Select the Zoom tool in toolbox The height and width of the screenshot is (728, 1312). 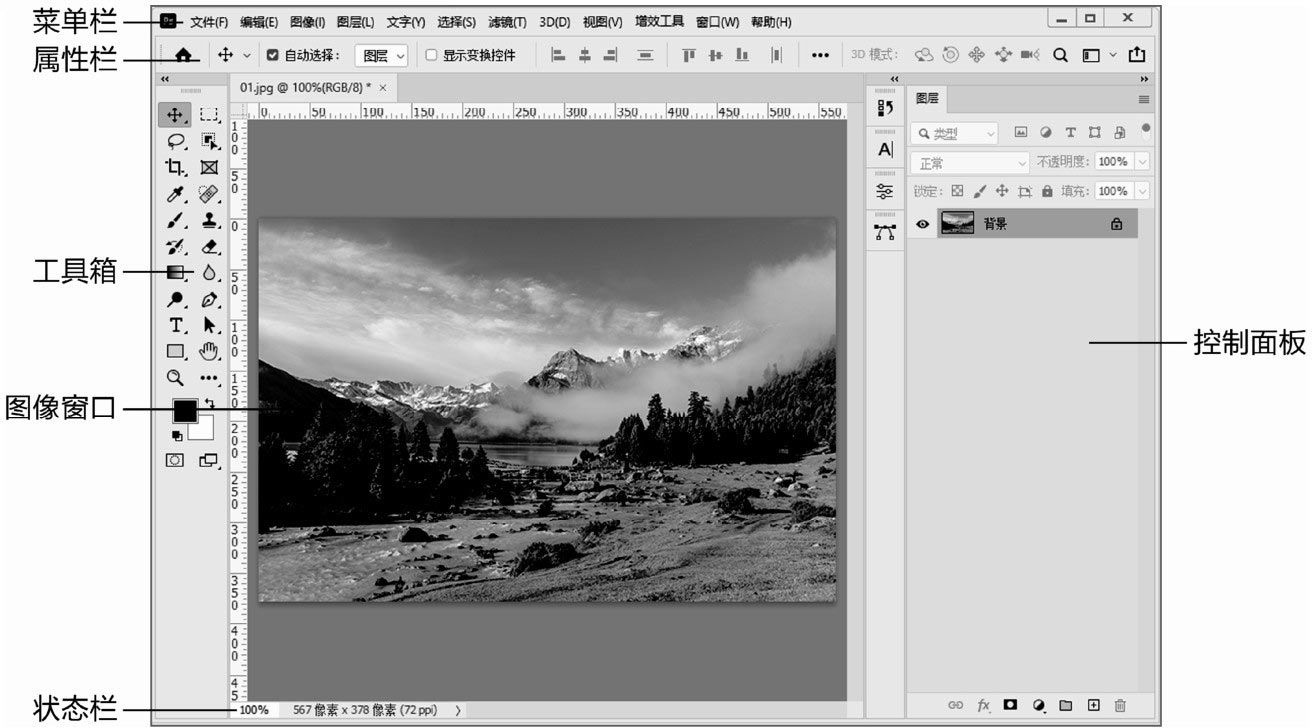tap(176, 377)
